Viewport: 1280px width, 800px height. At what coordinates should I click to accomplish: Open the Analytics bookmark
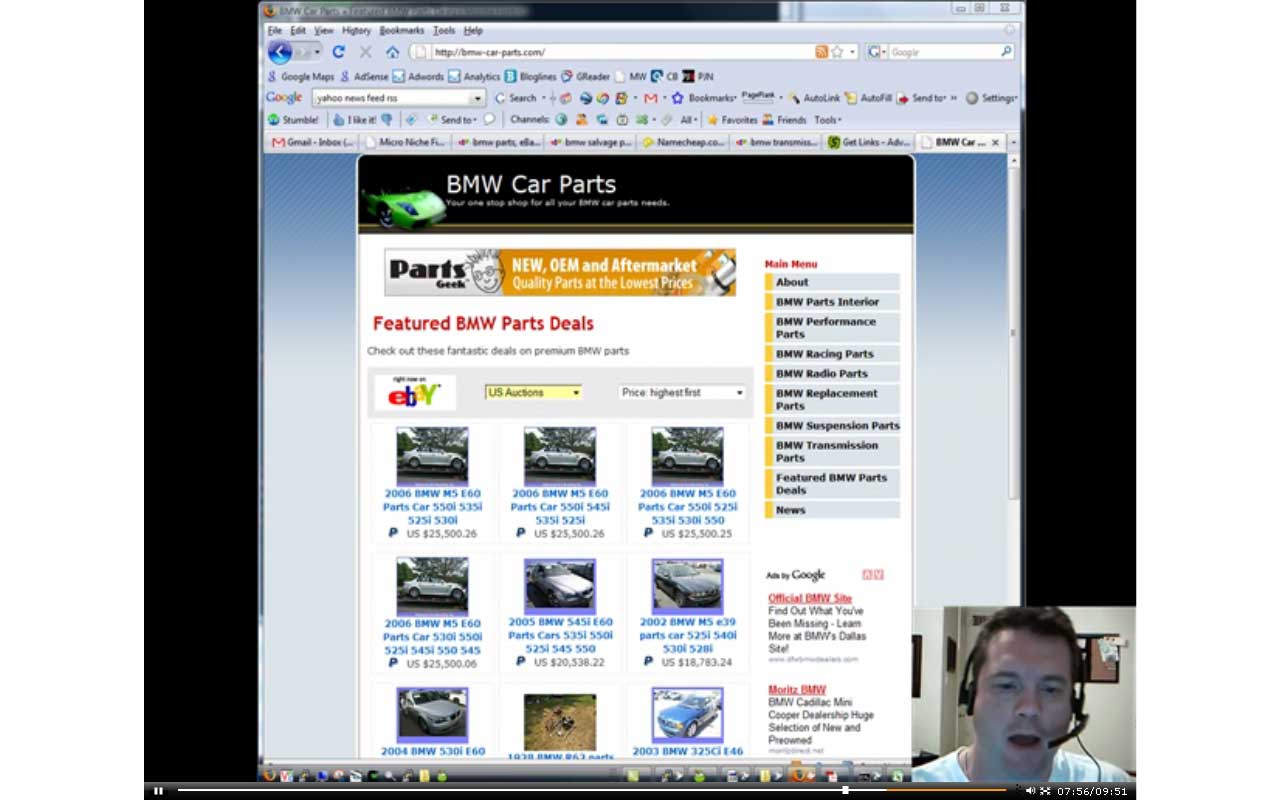[474, 76]
